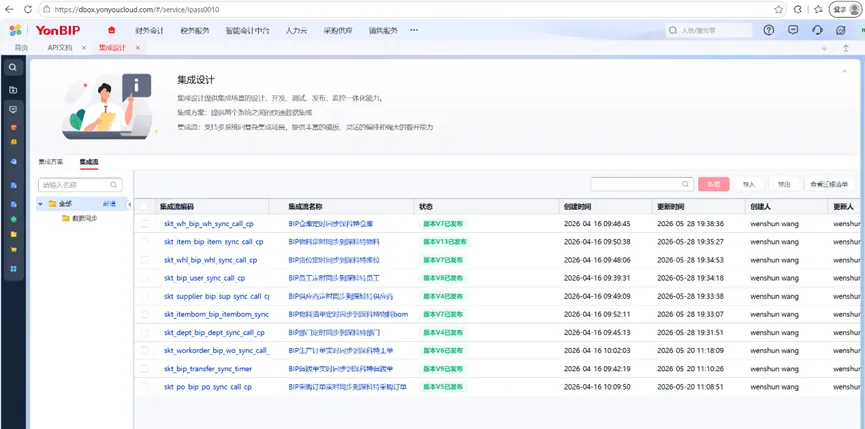The width and height of the screenshot is (865, 429).
Task: Toggle the select-all checkbox in table header
Action: (145, 207)
